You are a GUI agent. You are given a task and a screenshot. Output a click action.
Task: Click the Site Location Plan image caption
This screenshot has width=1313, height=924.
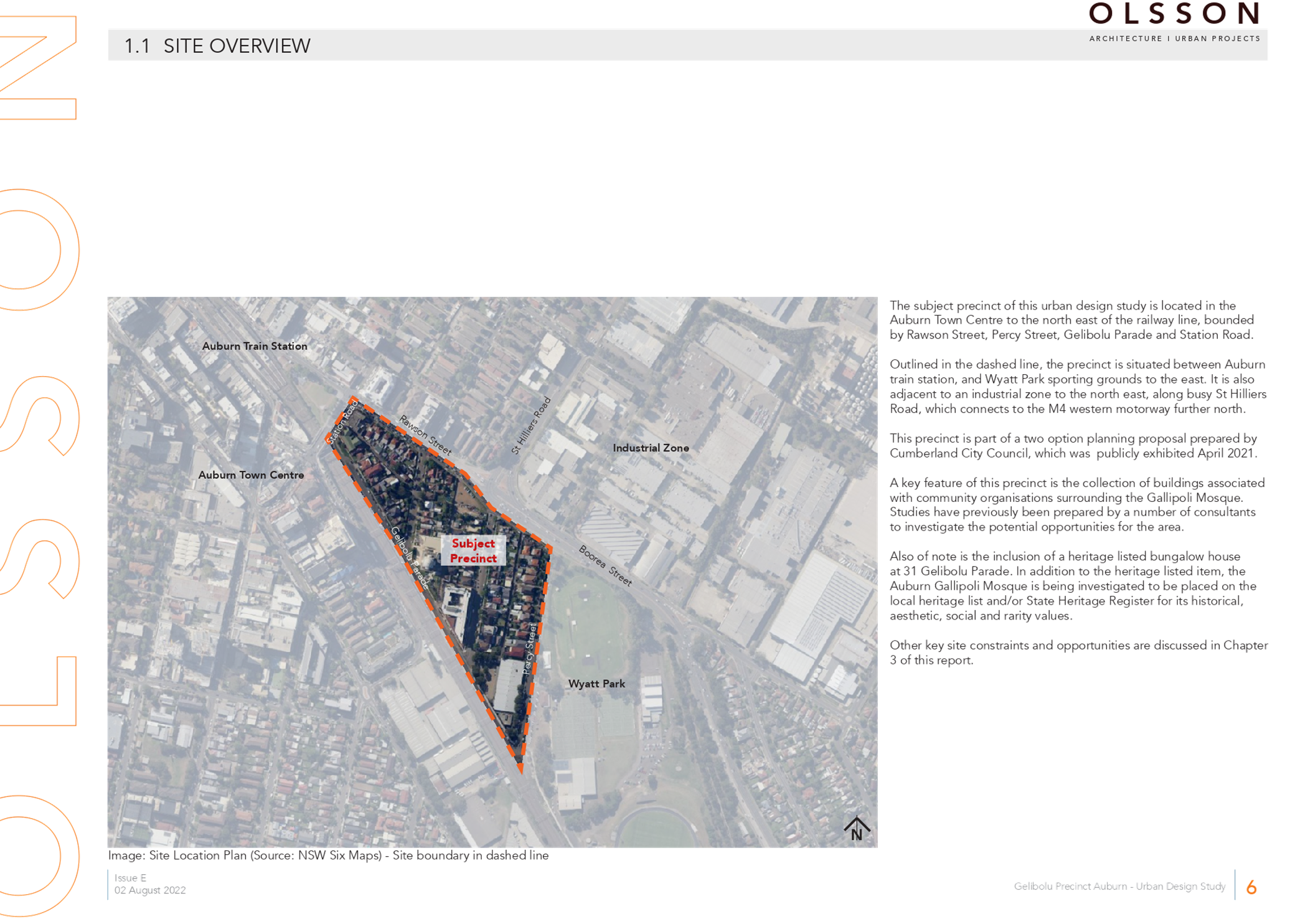(x=328, y=856)
